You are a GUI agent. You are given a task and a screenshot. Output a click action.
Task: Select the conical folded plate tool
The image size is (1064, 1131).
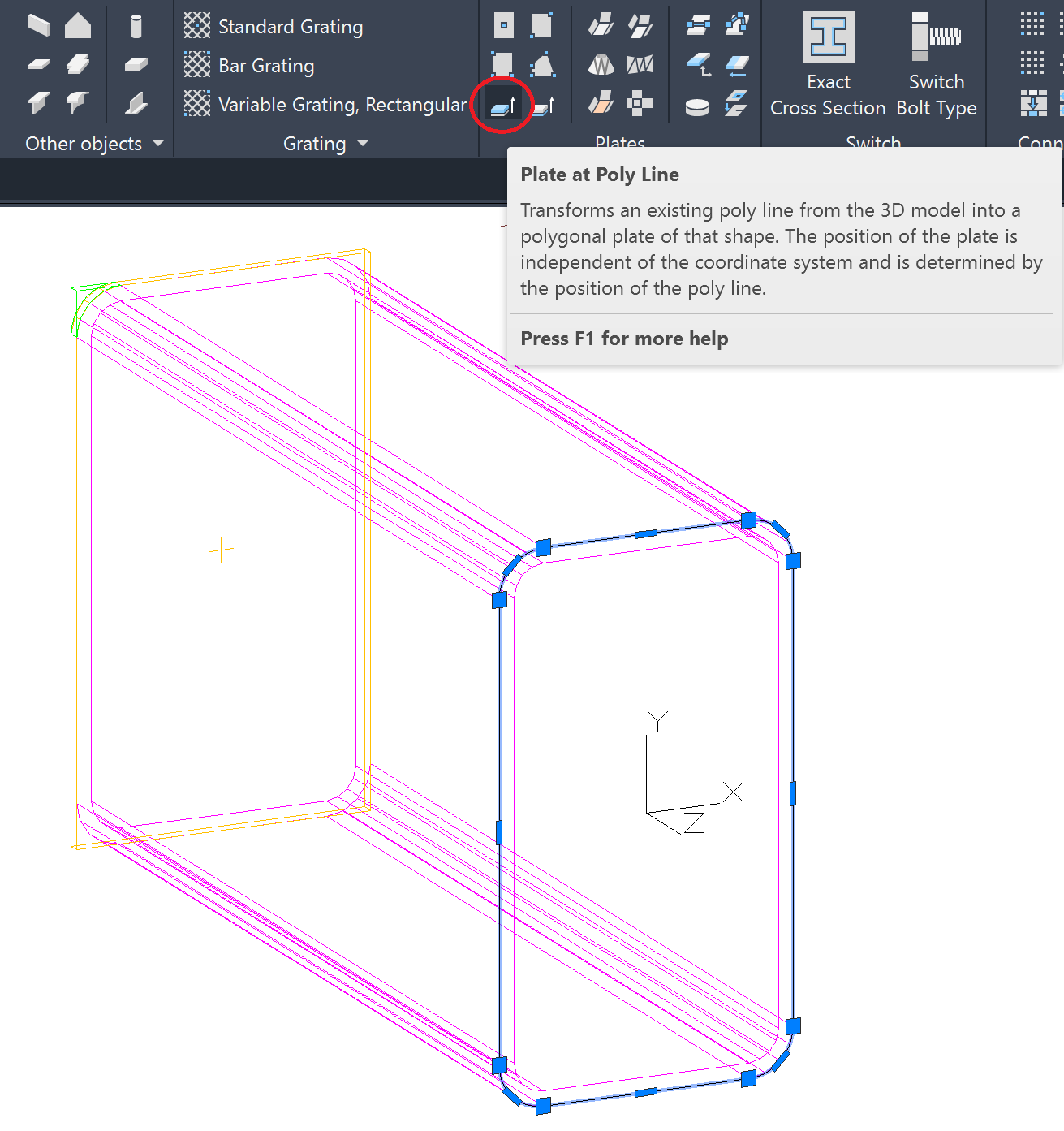point(601,64)
